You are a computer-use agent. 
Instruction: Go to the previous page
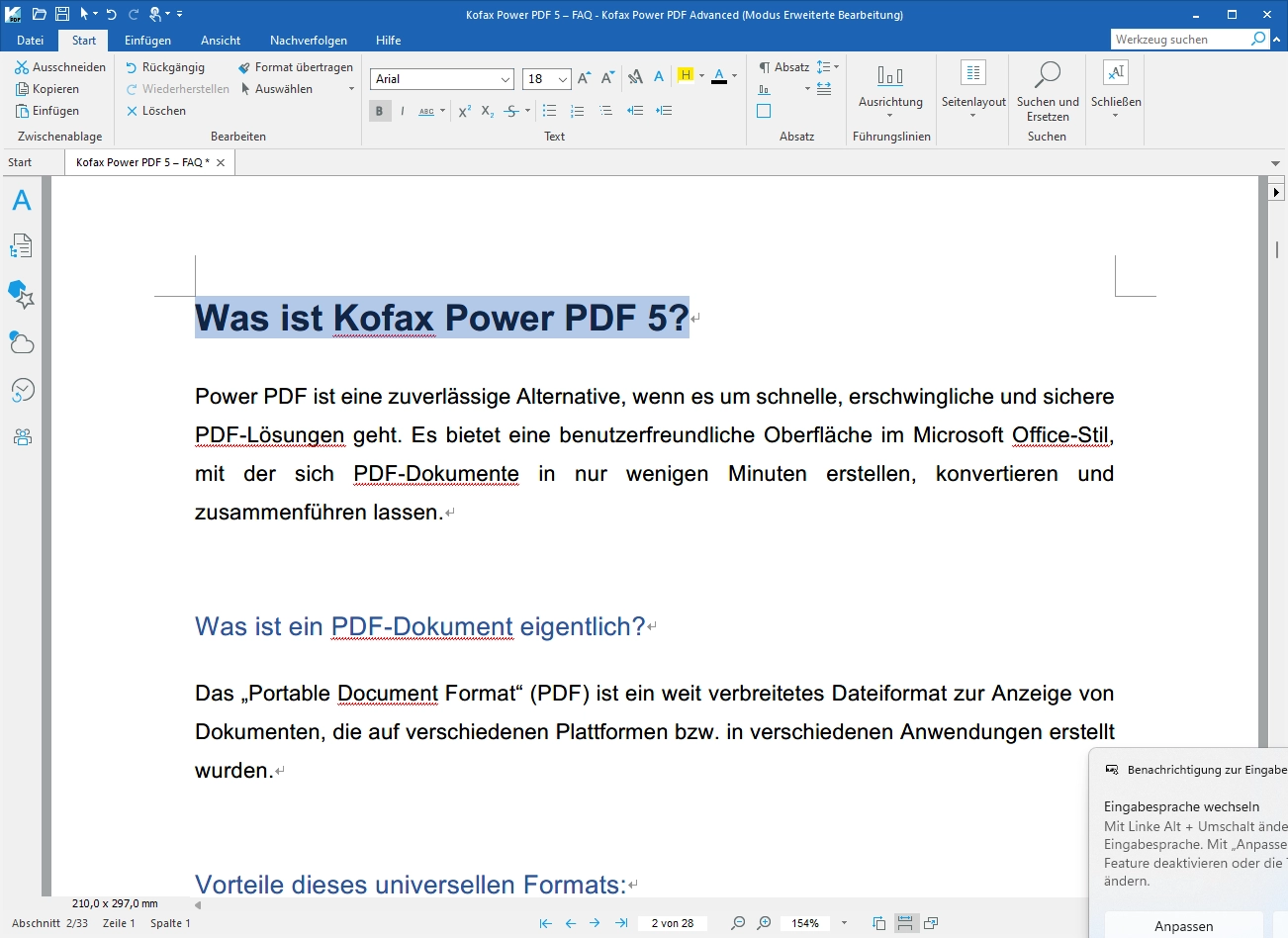tap(571, 923)
